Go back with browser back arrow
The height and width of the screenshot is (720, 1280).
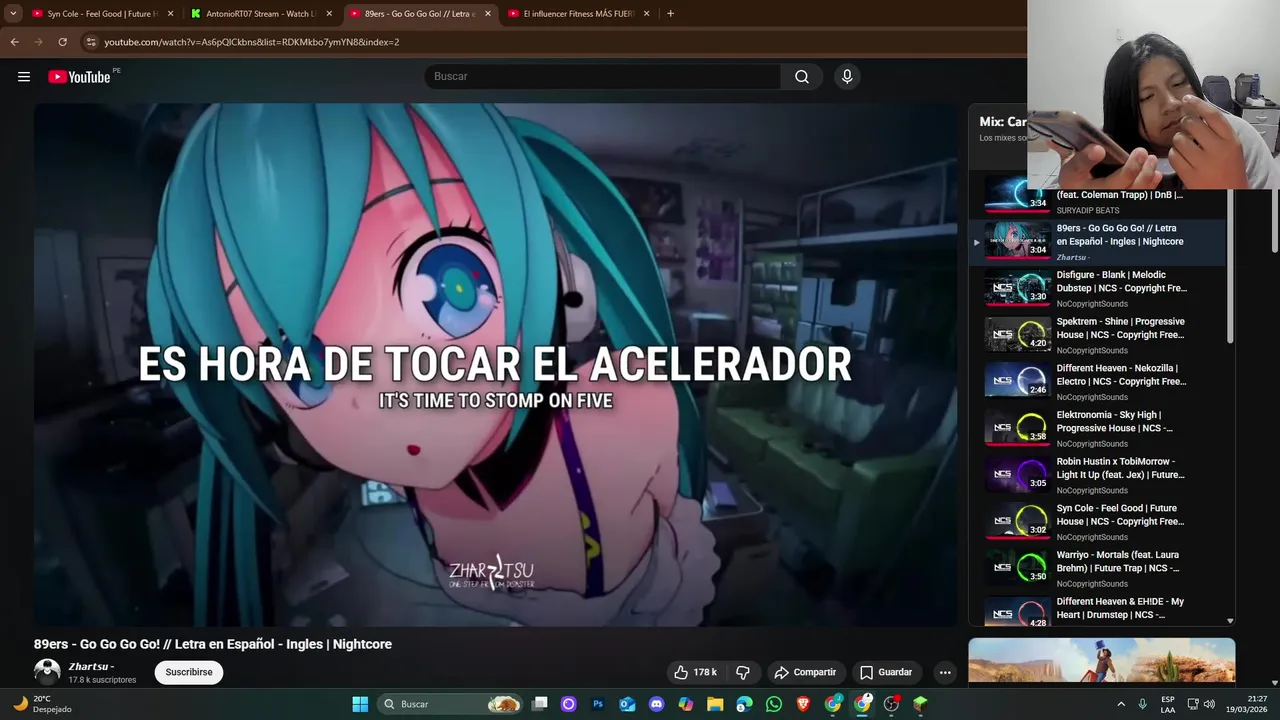[14, 42]
